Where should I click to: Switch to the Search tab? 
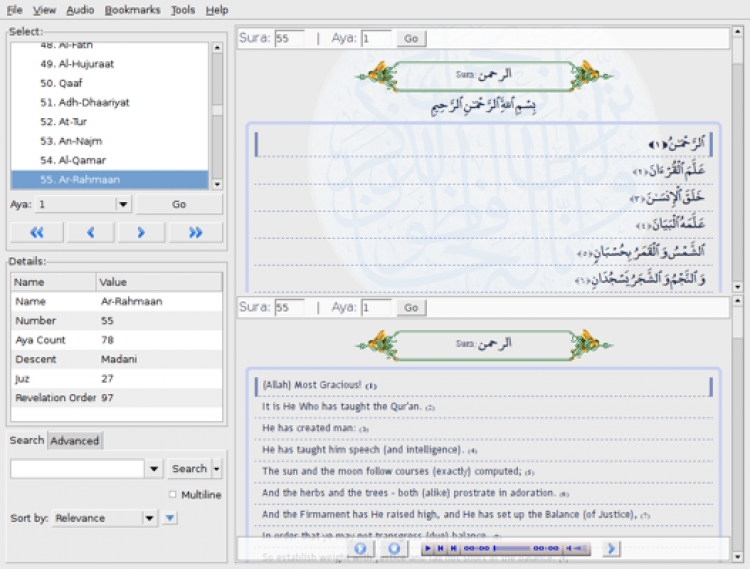tap(27, 440)
